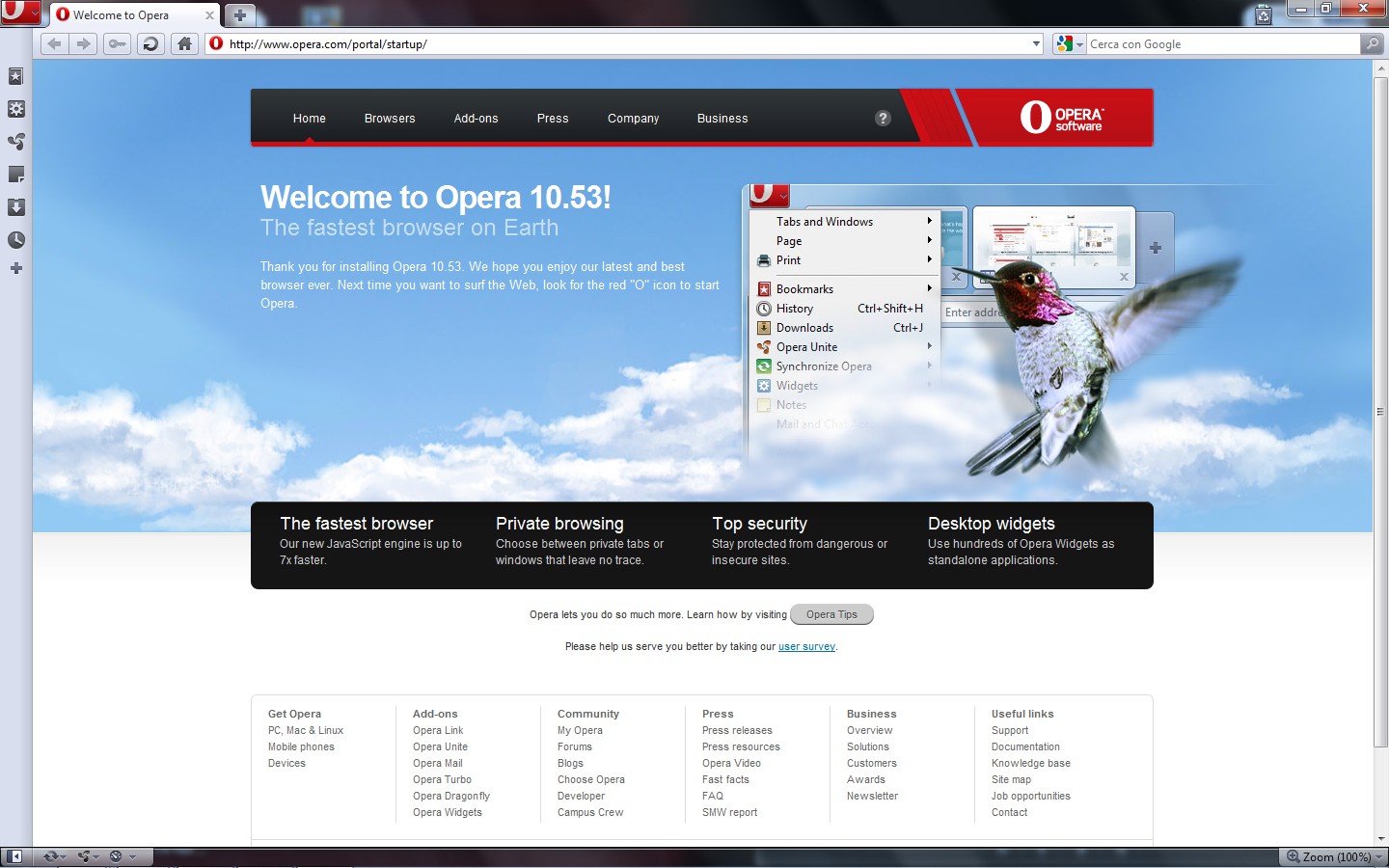Open the History panel in the sidebar
Image resolution: width=1389 pixels, height=868 pixels.
click(16, 239)
